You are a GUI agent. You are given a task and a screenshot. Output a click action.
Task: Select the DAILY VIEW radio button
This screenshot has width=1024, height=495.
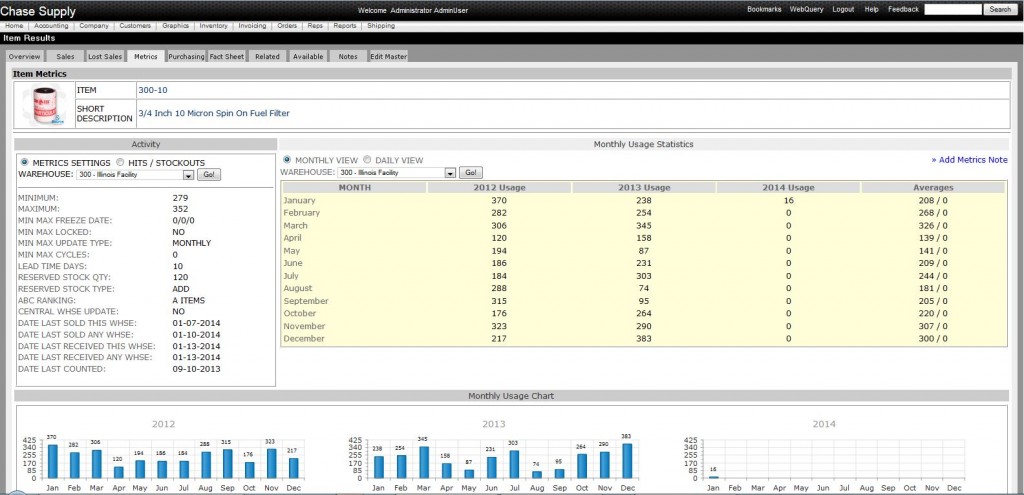tap(367, 160)
